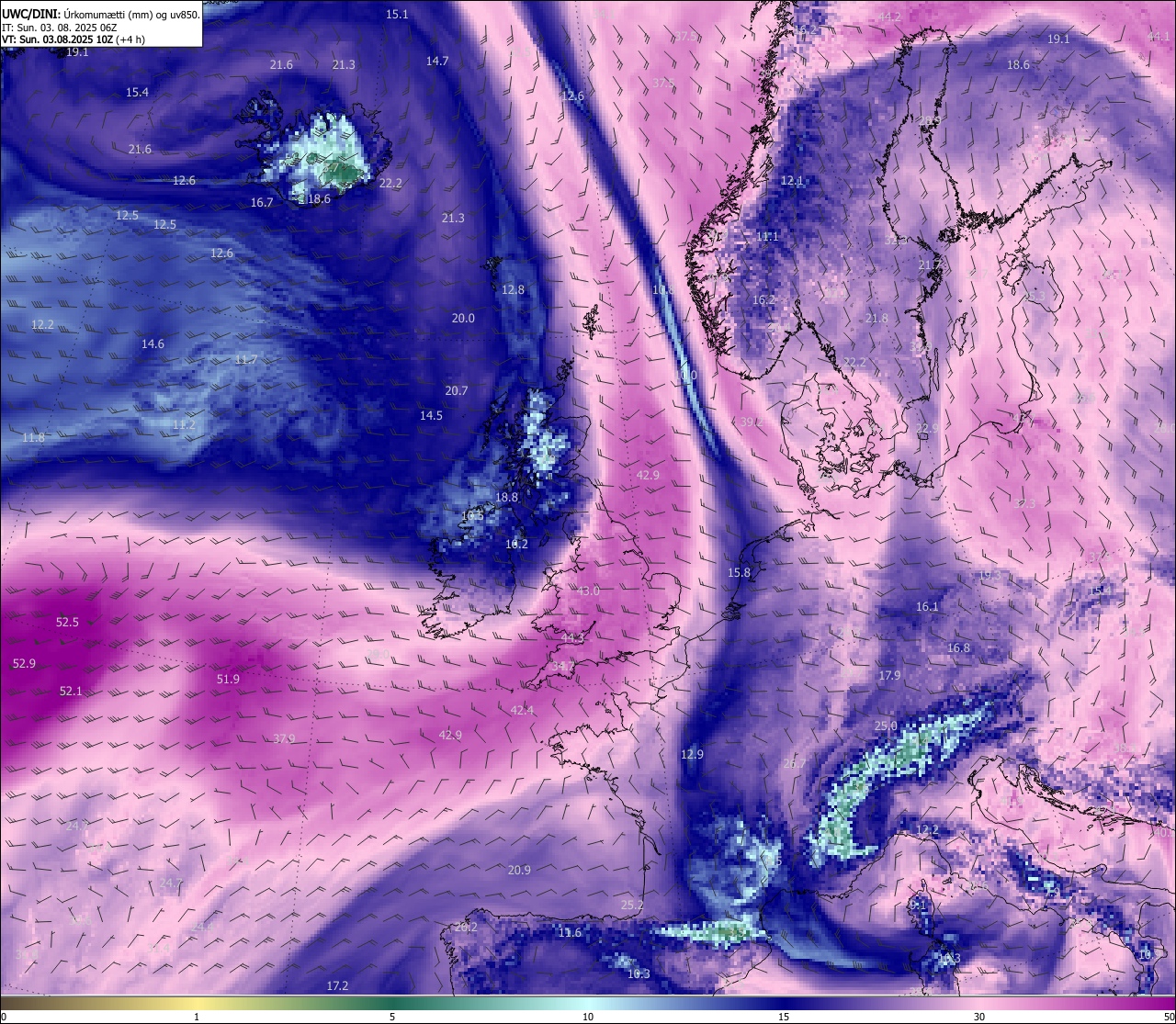1176x1024 pixels.
Task: Click the 51.9 value on the map
Action: (x=228, y=679)
